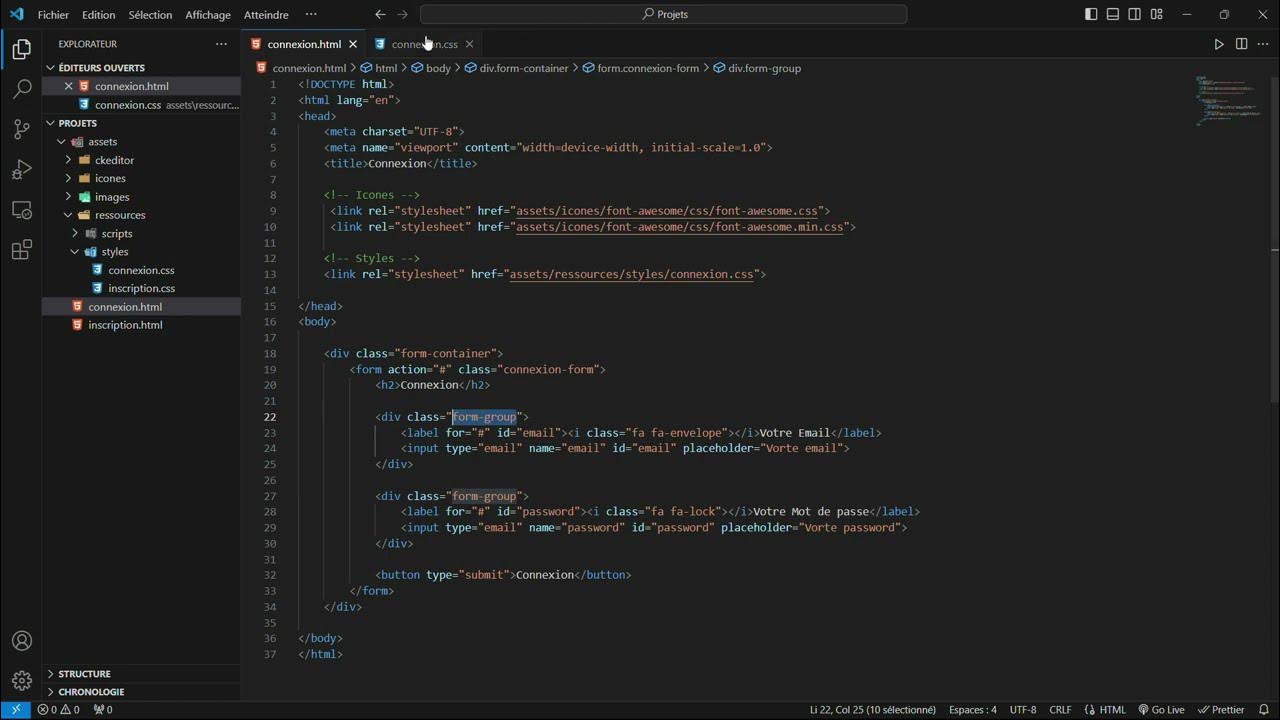Click Li 22, Col 25 cursor position
Image resolution: width=1280 pixels, height=720 pixels.
point(873,710)
